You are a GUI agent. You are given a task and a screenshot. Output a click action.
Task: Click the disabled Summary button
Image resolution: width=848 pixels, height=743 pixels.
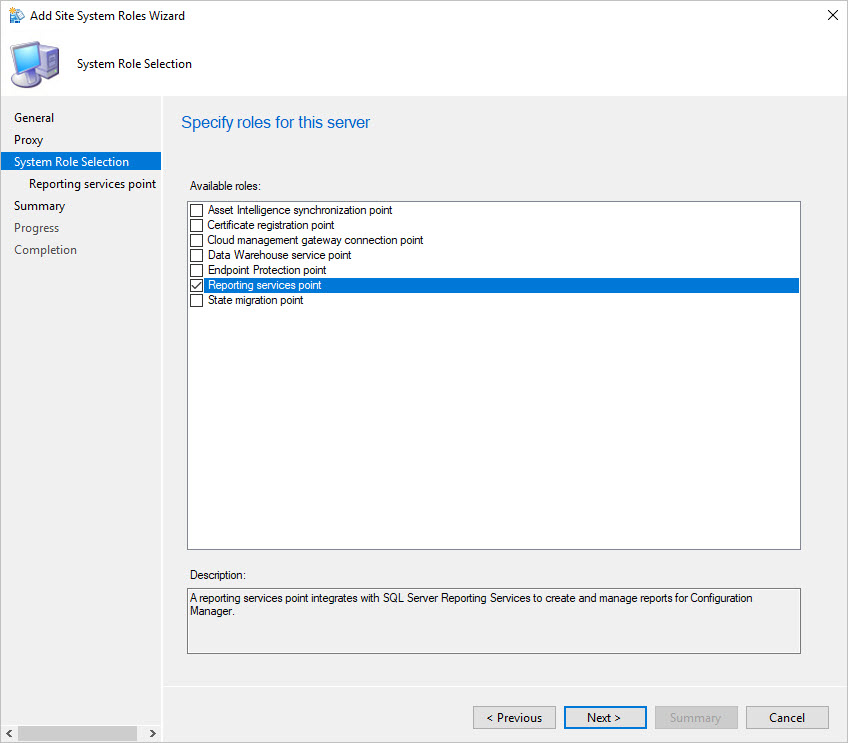coord(696,718)
